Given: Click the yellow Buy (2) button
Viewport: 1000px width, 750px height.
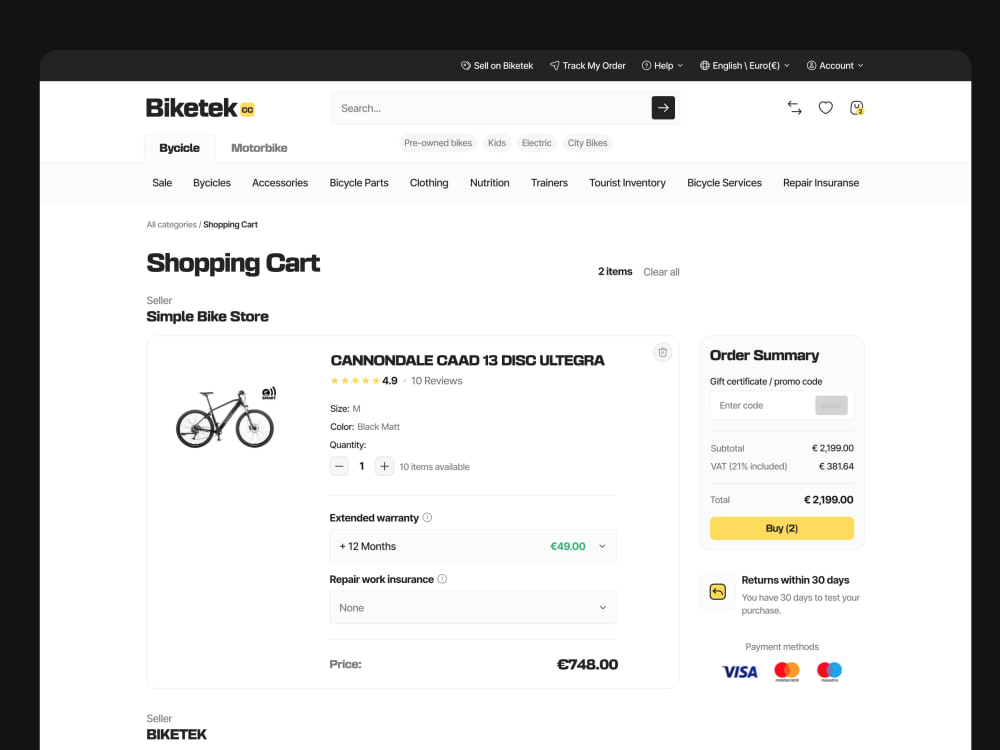Looking at the screenshot, I should click(x=781, y=528).
